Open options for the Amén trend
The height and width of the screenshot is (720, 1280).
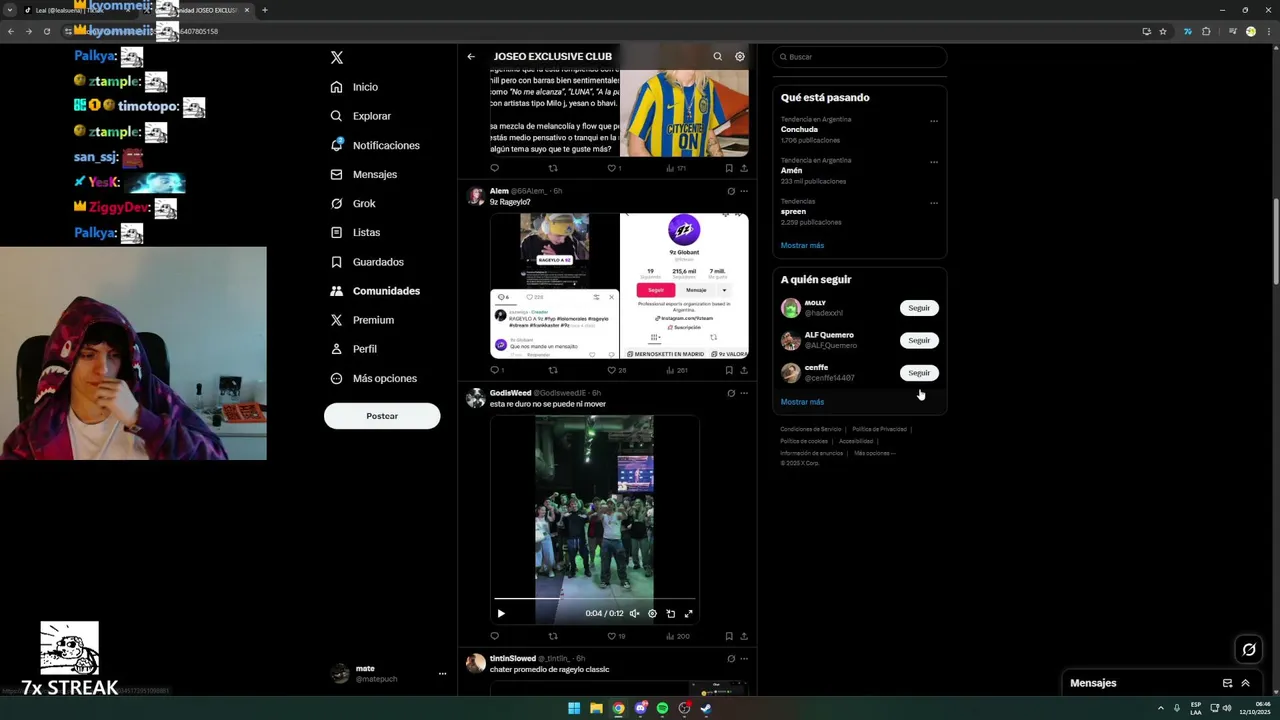point(934,162)
